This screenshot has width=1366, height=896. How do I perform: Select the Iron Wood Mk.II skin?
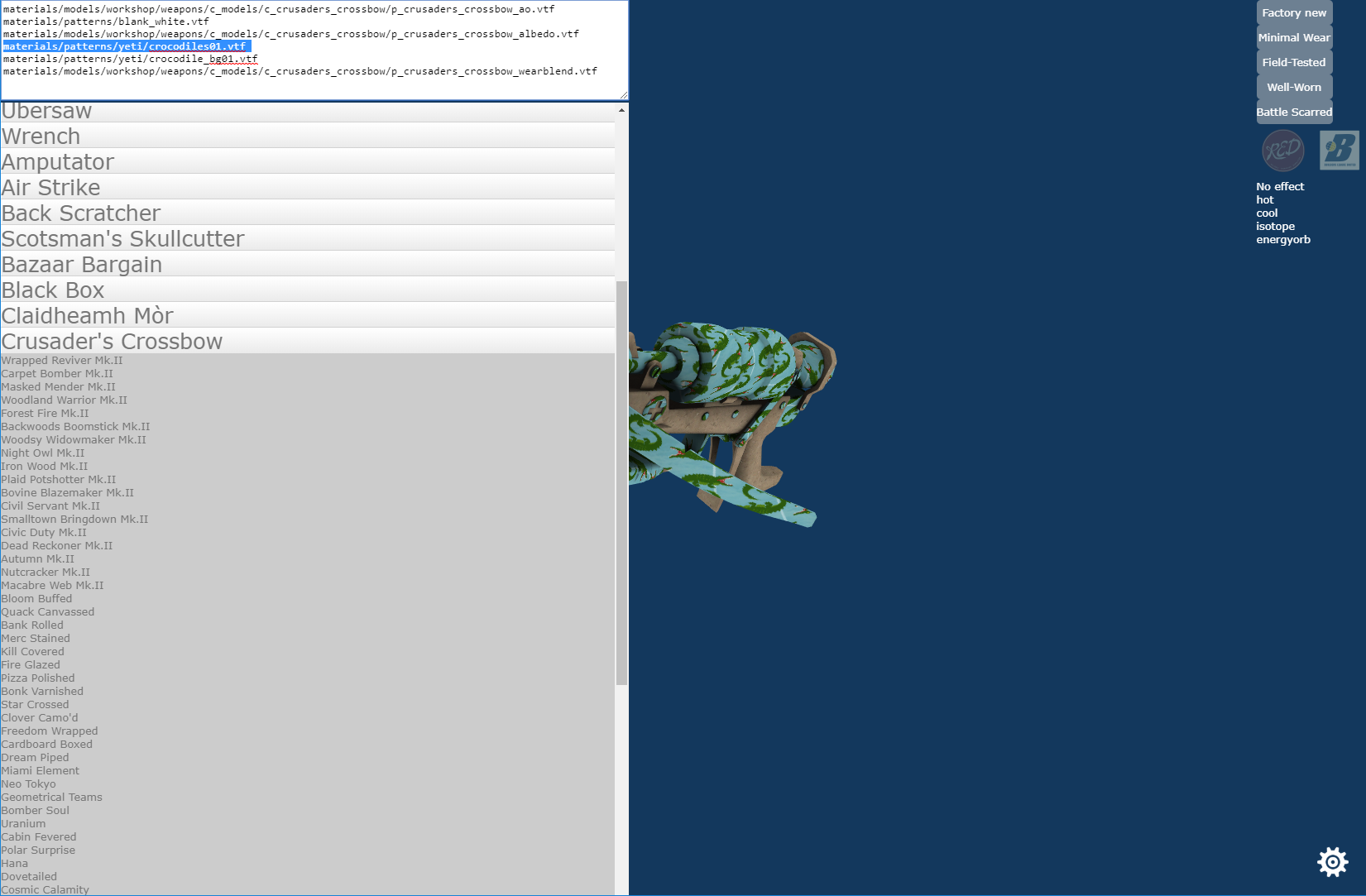click(x=45, y=467)
